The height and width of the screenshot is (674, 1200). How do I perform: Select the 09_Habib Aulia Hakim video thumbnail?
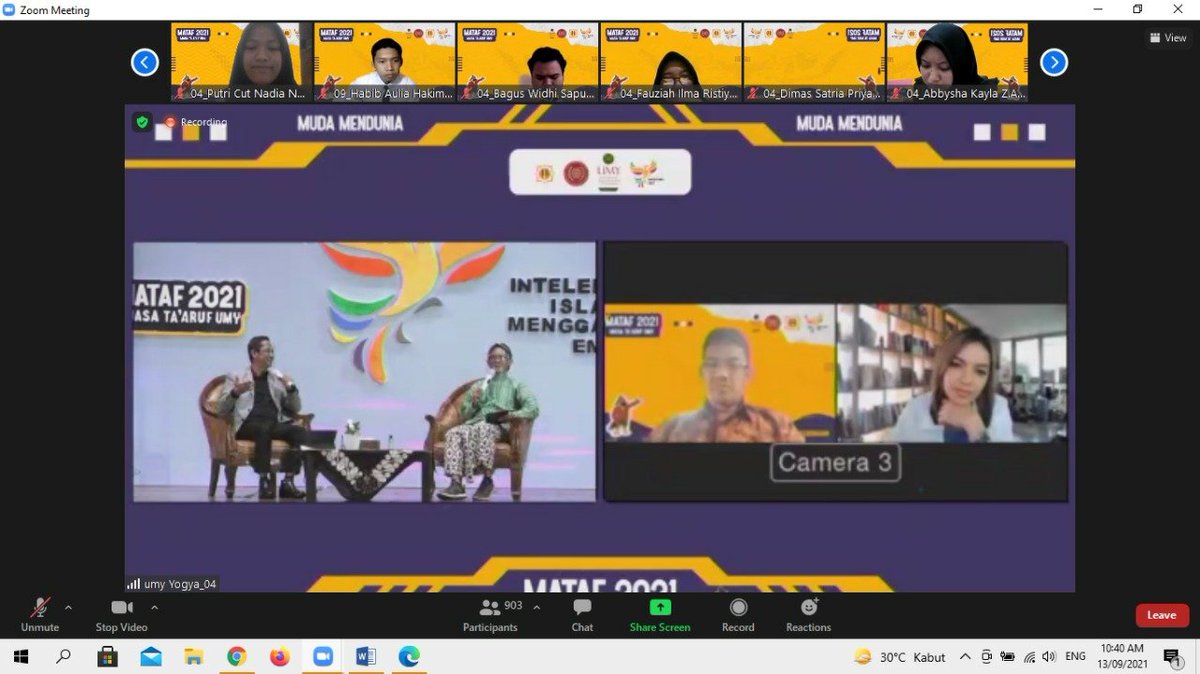(x=384, y=62)
